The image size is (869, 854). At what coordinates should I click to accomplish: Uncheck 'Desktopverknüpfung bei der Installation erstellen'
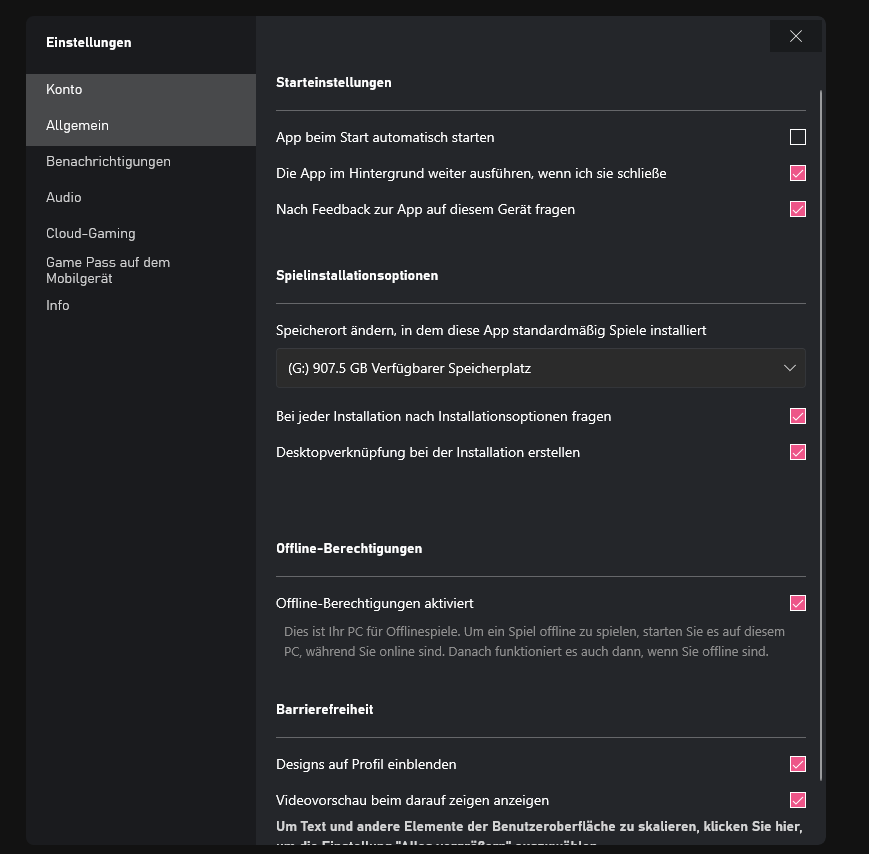[x=797, y=452]
